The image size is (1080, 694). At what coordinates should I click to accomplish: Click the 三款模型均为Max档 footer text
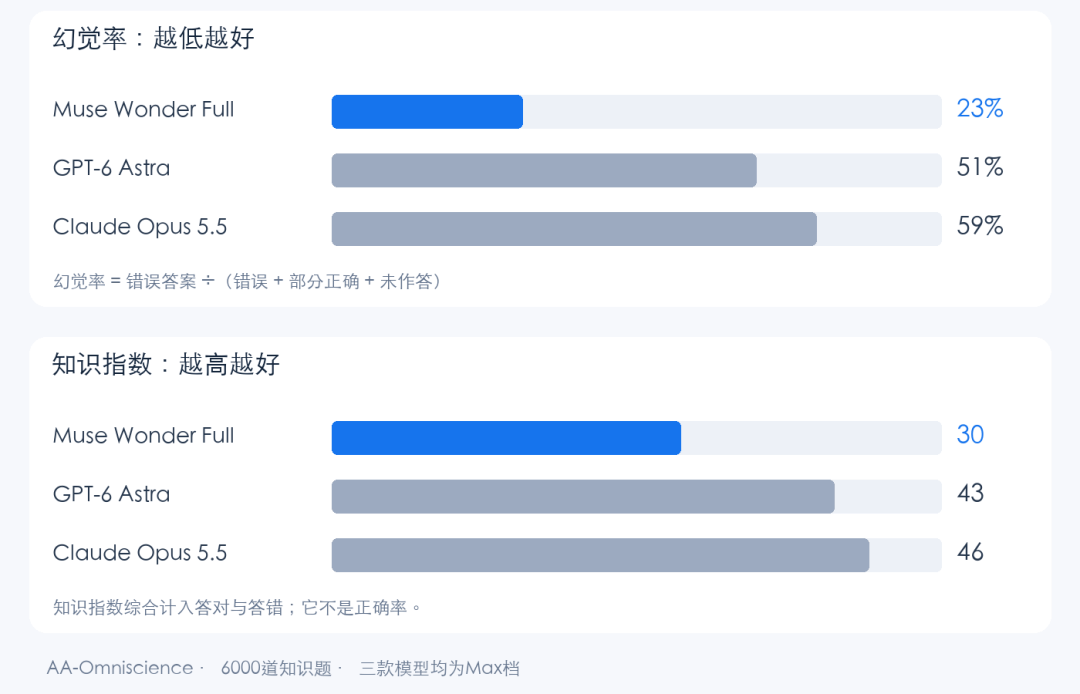tap(439, 668)
